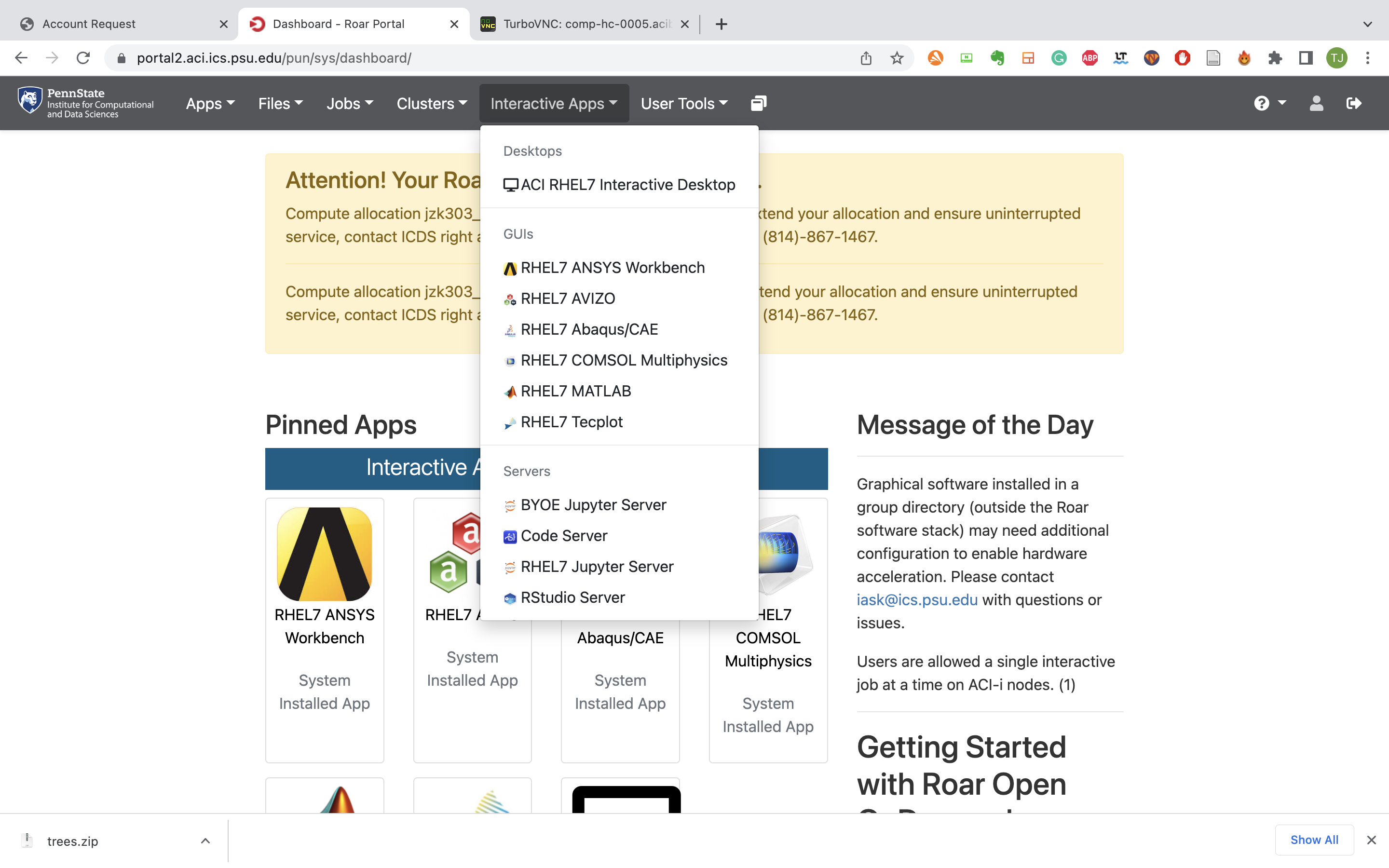The height and width of the screenshot is (868, 1389).
Task: Open the Jobs menu
Action: 350,103
